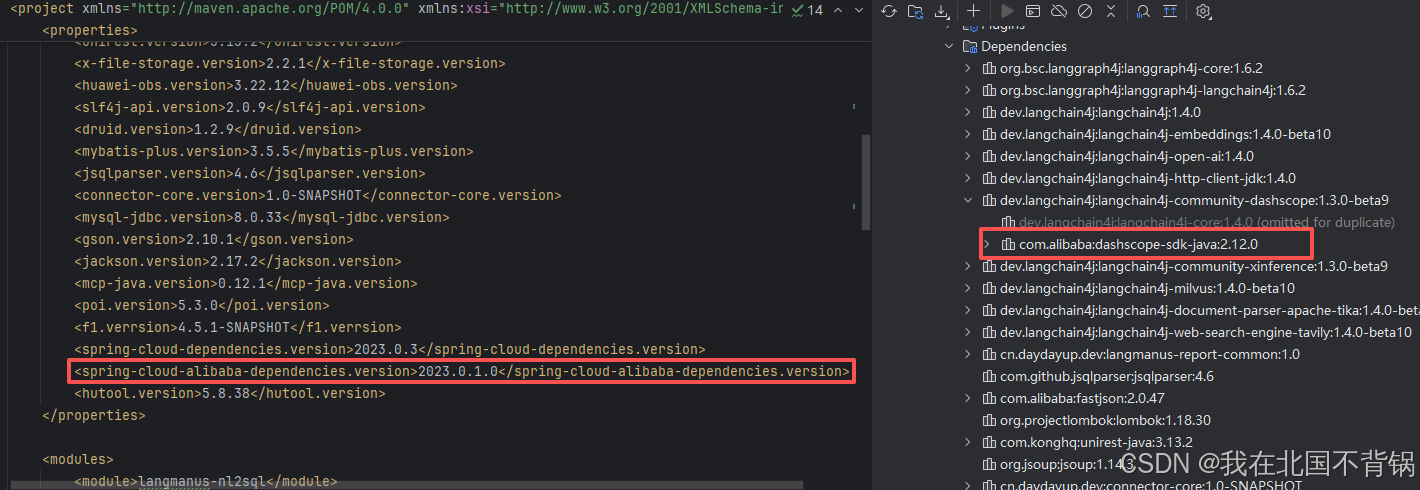Screen dimensions: 1420x490
Task: Click library icon of lombok:1.18.30
Action: (989, 420)
